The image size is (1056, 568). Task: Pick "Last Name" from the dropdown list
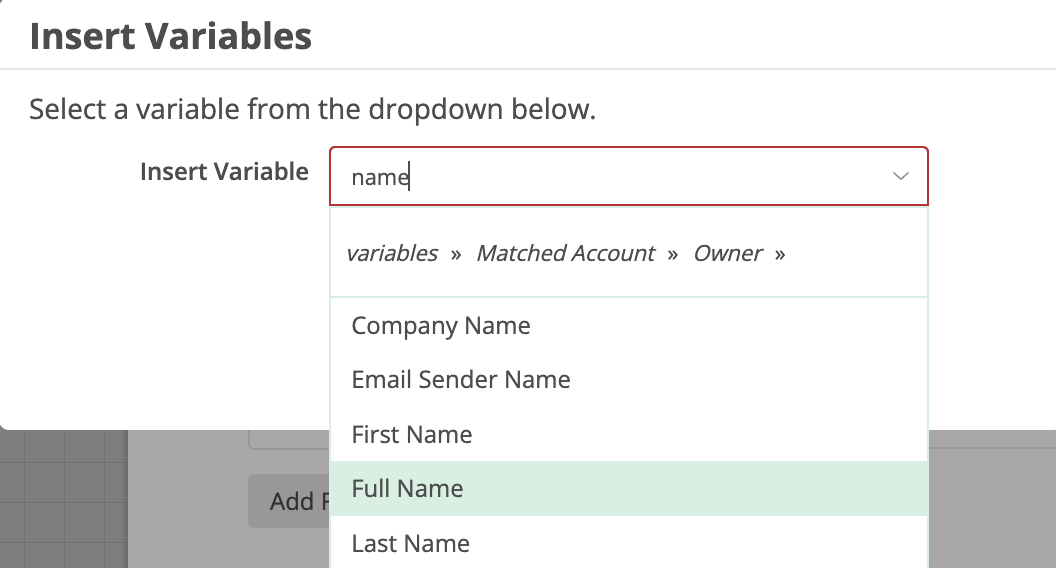tap(411, 544)
